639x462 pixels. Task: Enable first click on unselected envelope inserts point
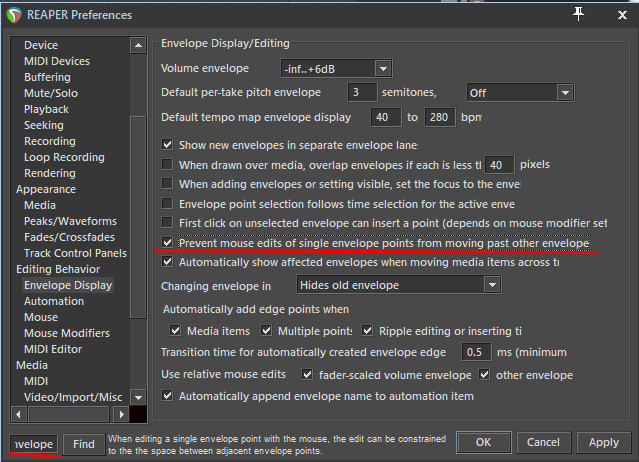[x=167, y=222]
